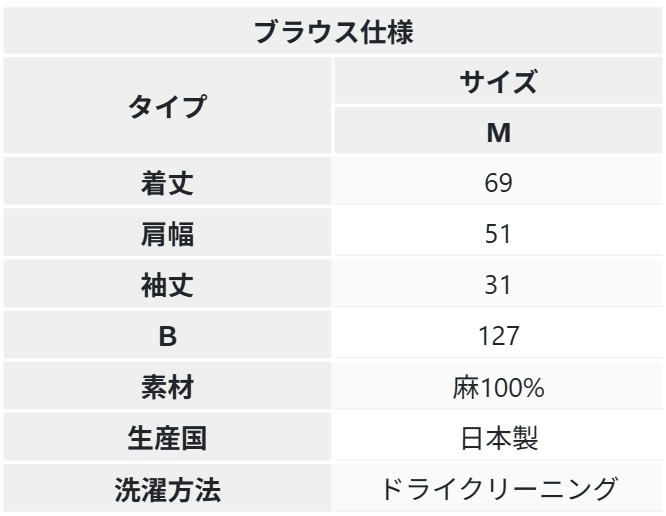Click the B row label
Image resolution: width=666 pixels, height=516 pixels.
coord(167,337)
